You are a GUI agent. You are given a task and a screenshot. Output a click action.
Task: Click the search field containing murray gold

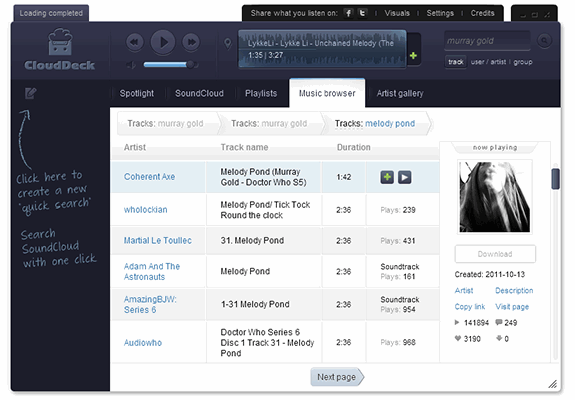click(487, 41)
